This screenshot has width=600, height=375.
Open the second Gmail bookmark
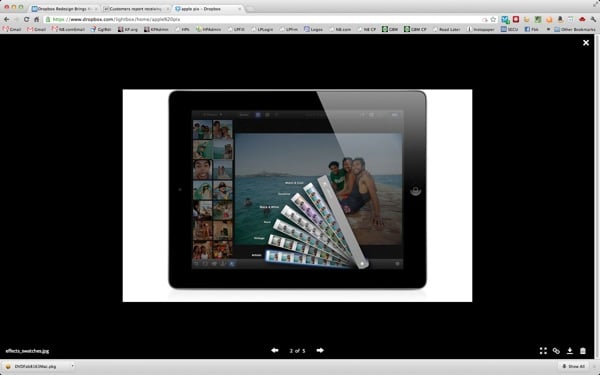click(37, 29)
